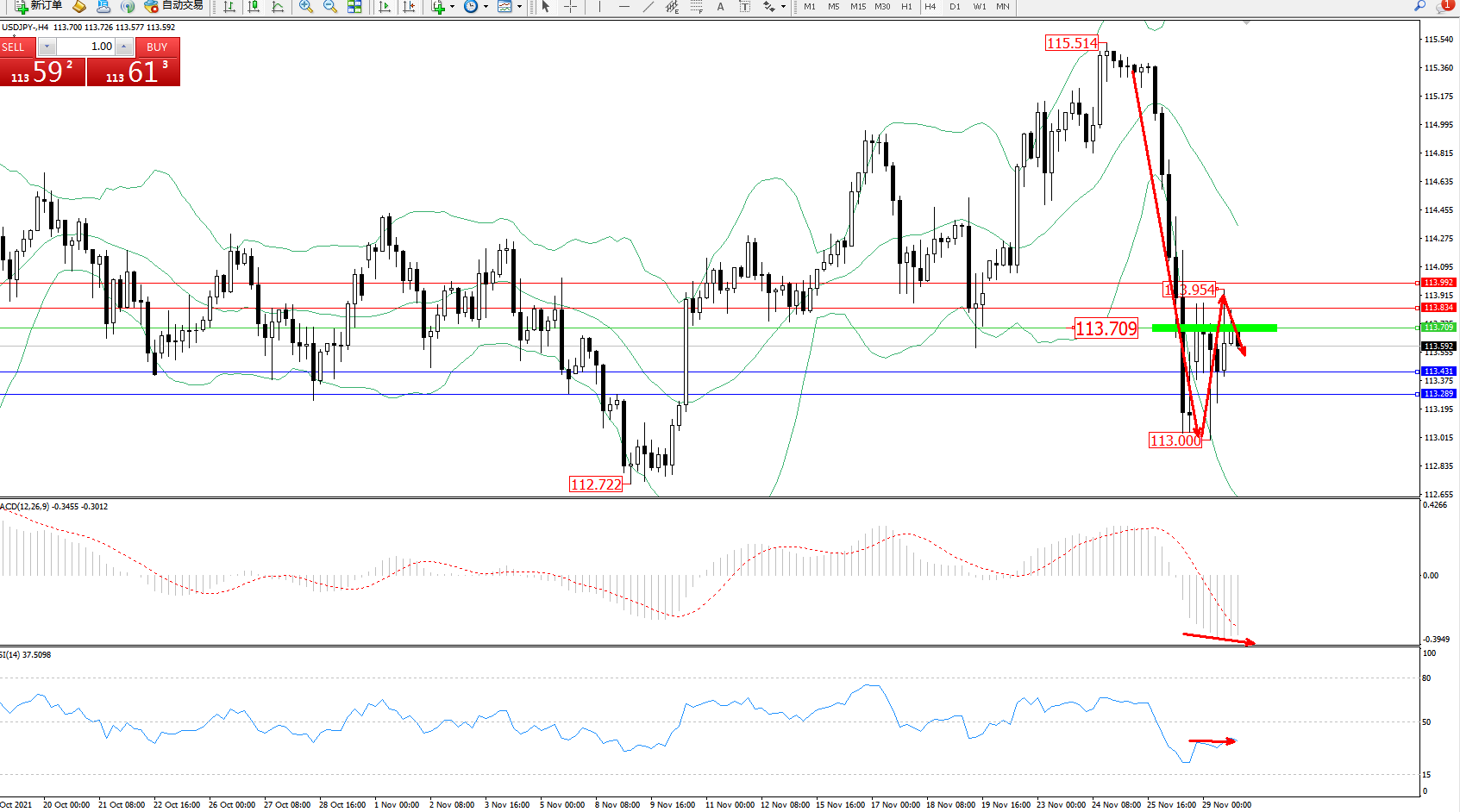Viewport: 1460px width, 812px height.
Task: Expand the periods clock dropdown
Action: click(486, 7)
